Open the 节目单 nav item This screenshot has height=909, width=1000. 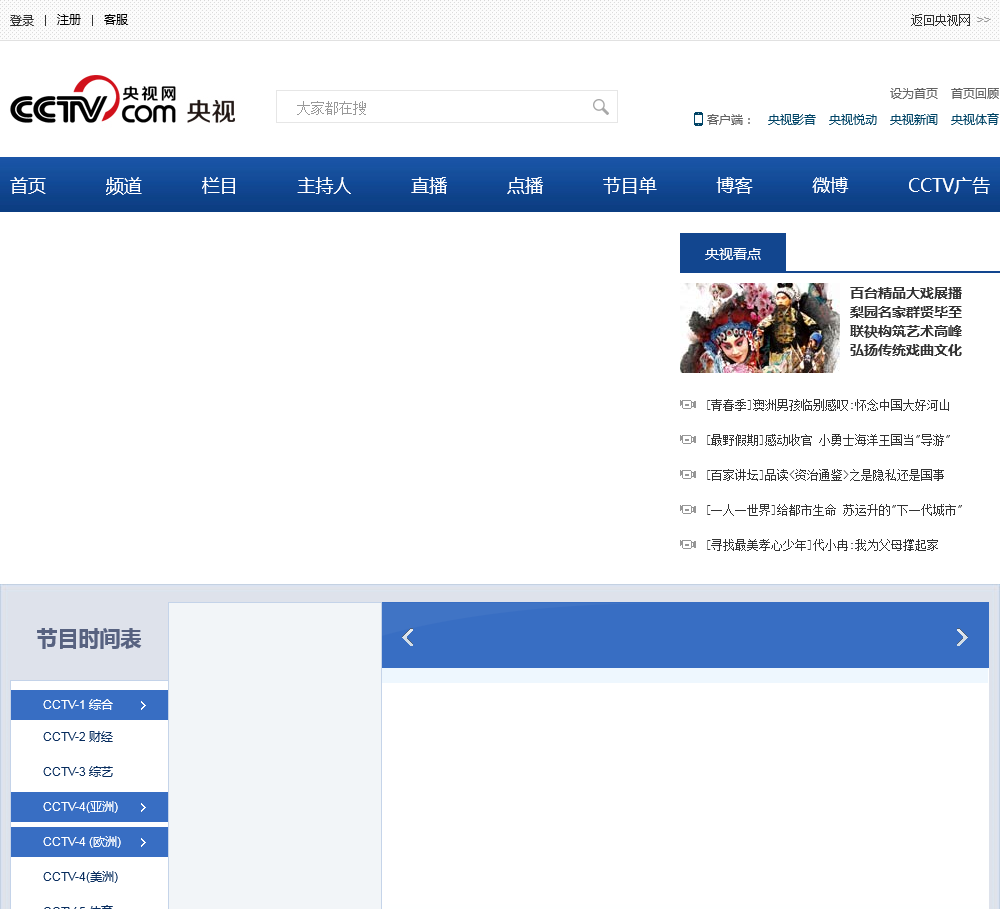tap(629, 186)
